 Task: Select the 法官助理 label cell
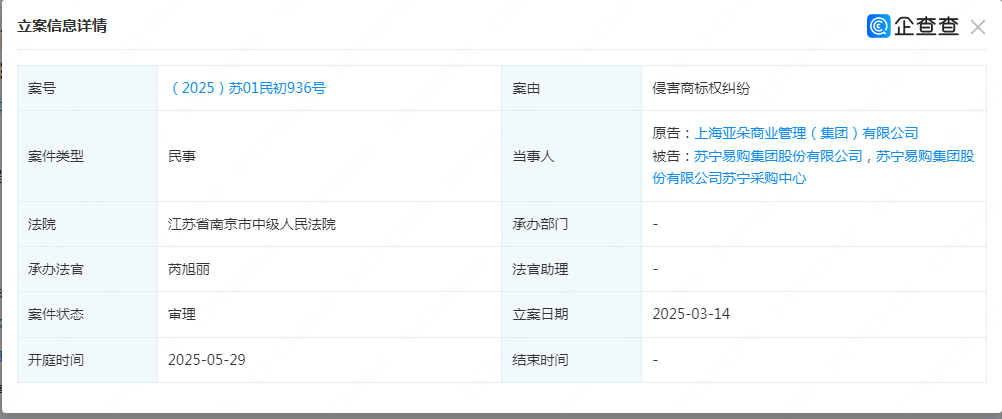pos(571,269)
